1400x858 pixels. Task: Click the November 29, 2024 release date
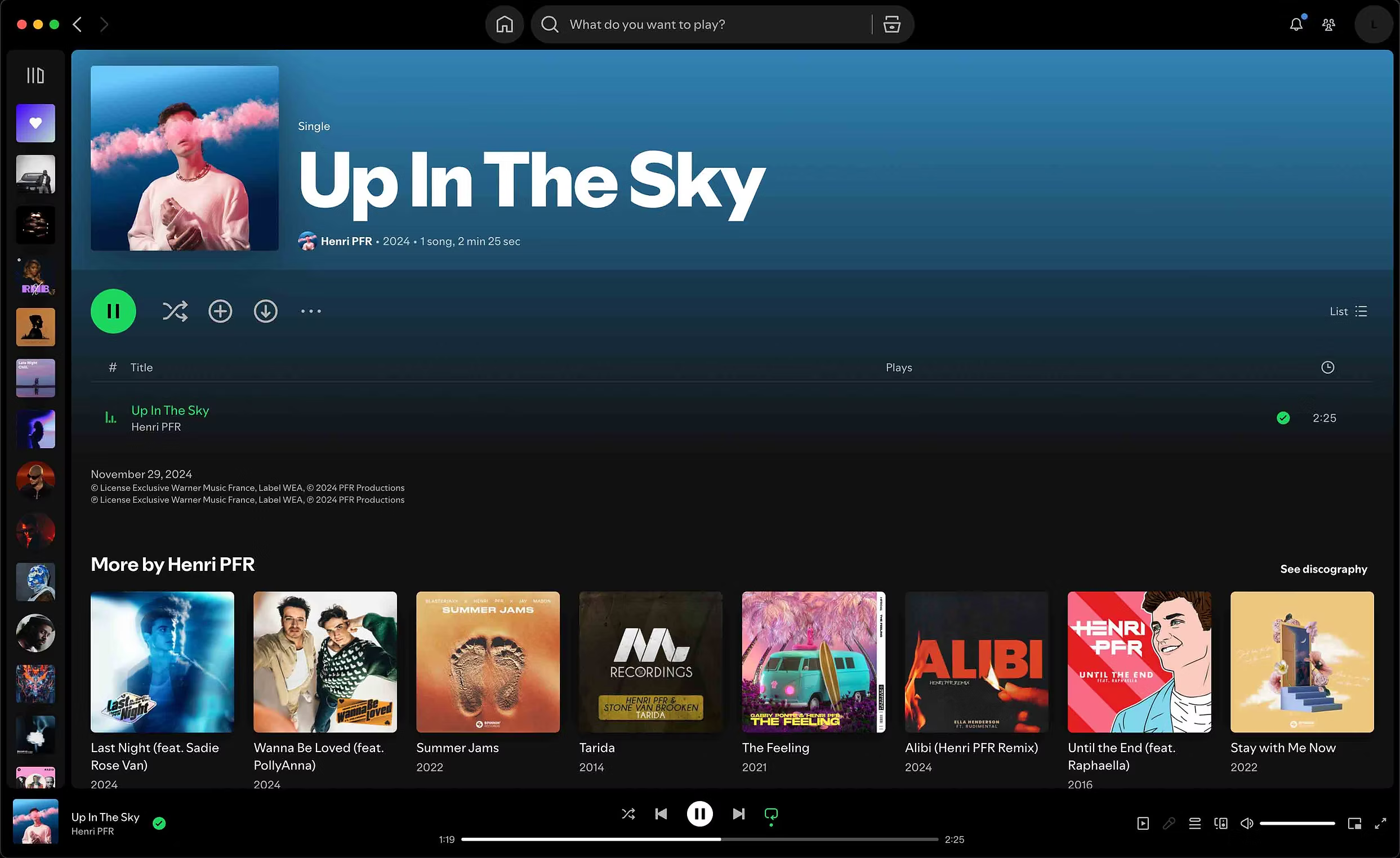(x=141, y=474)
